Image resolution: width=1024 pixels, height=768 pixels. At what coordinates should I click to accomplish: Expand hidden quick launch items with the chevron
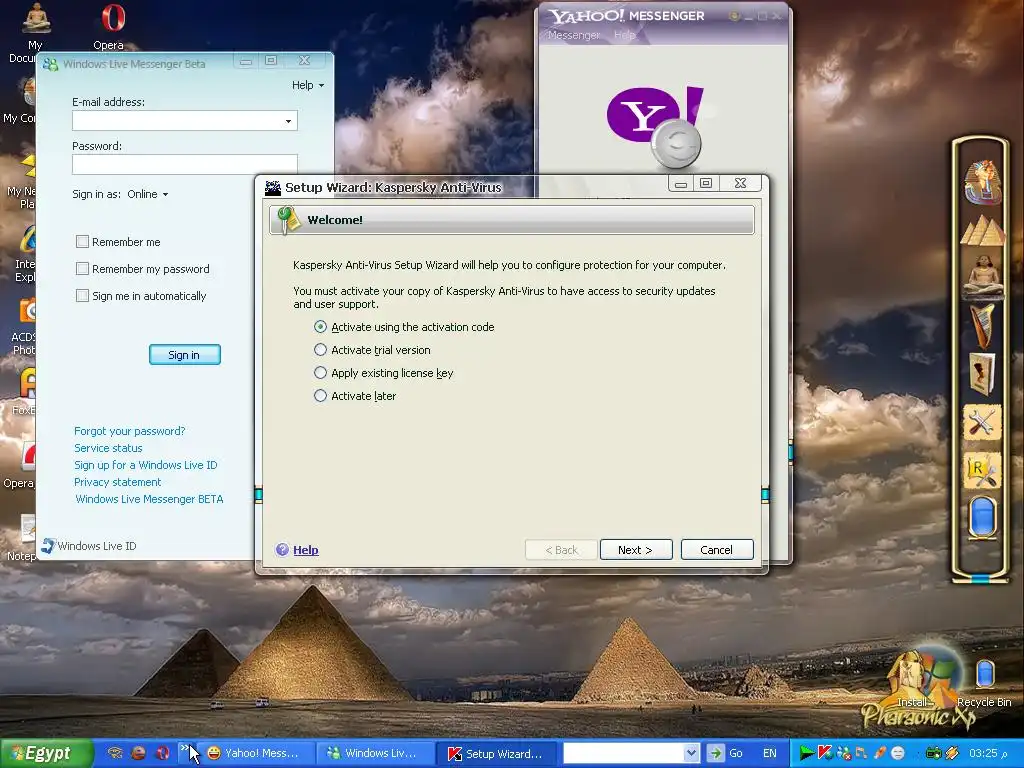click(x=184, y=748)
